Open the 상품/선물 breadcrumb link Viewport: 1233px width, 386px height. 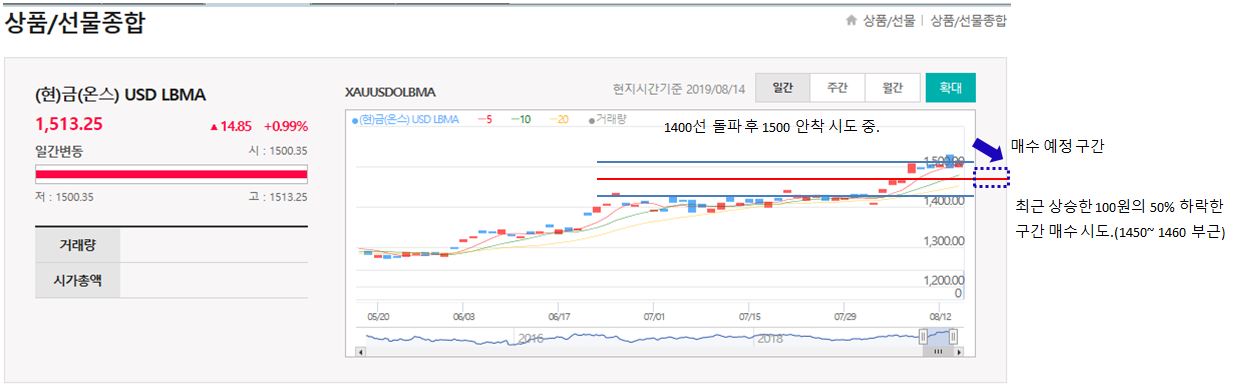pos(889,20)
